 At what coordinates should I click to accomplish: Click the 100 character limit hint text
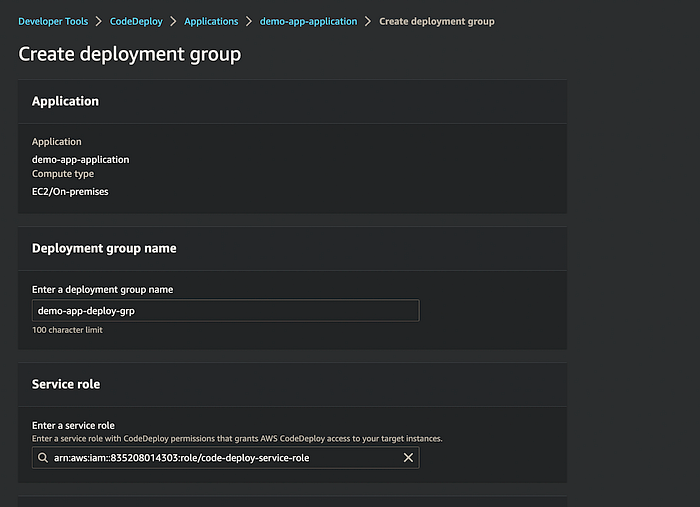tap(67, 330)
